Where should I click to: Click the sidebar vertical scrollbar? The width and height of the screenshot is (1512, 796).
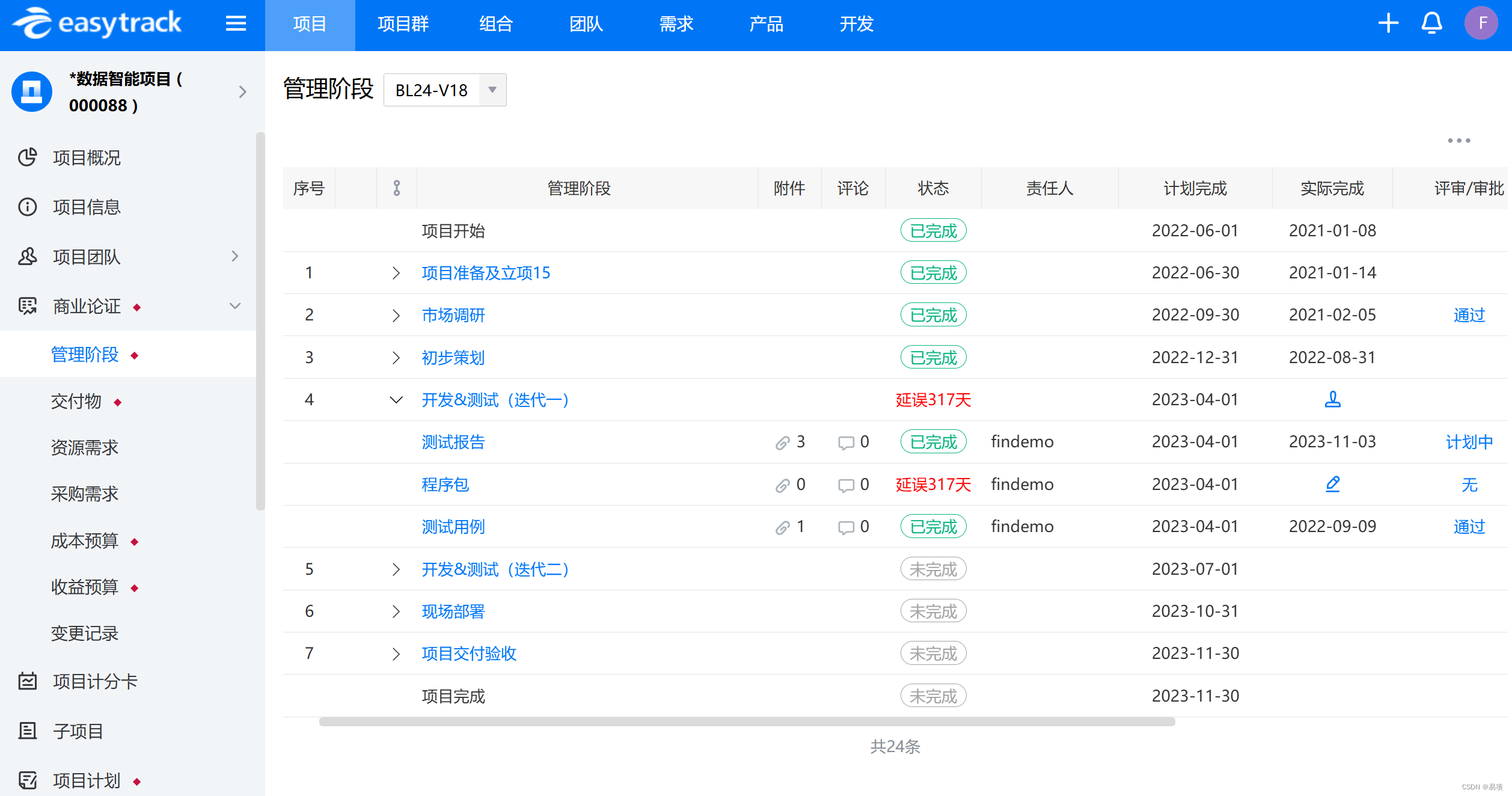click(x=260, y=322)
